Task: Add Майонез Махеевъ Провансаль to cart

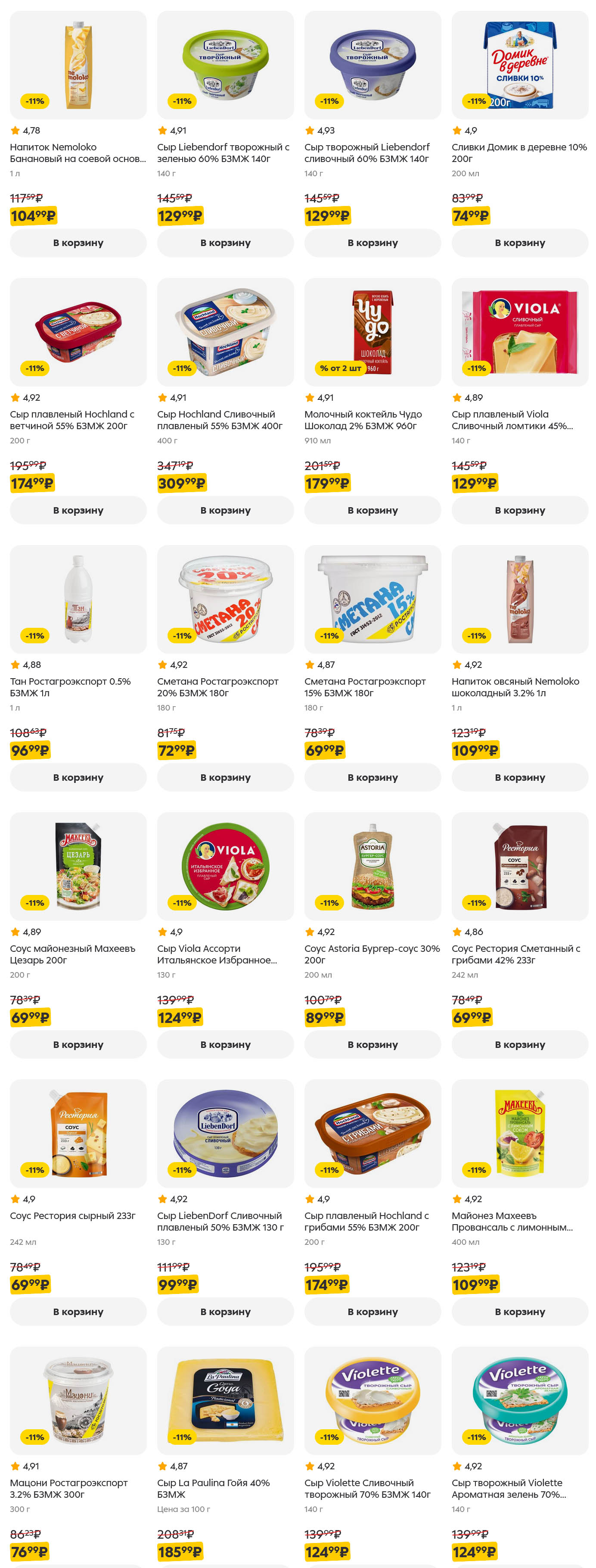Action: click(x=519, y=1312)
